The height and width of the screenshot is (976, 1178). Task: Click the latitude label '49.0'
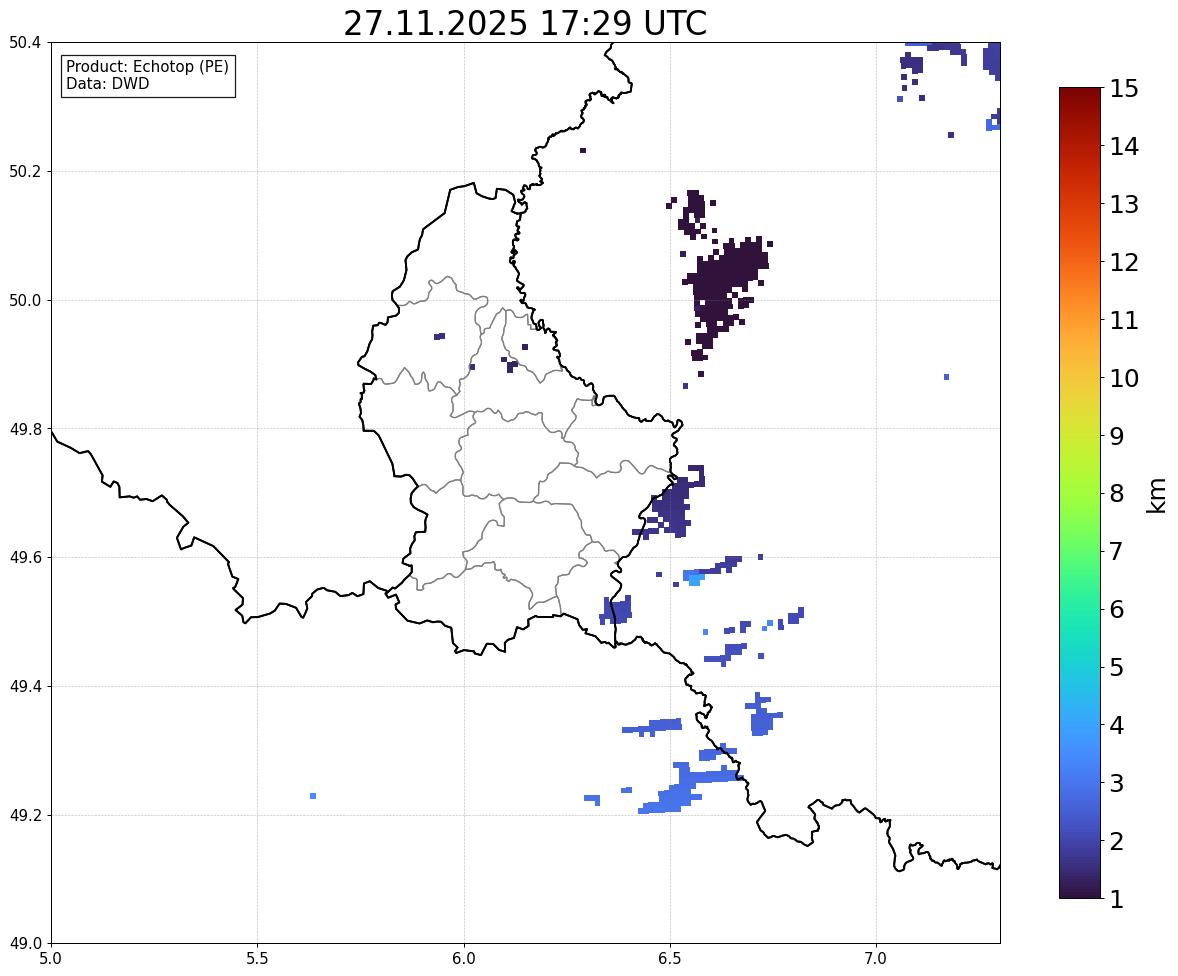[x=25, y=944]
